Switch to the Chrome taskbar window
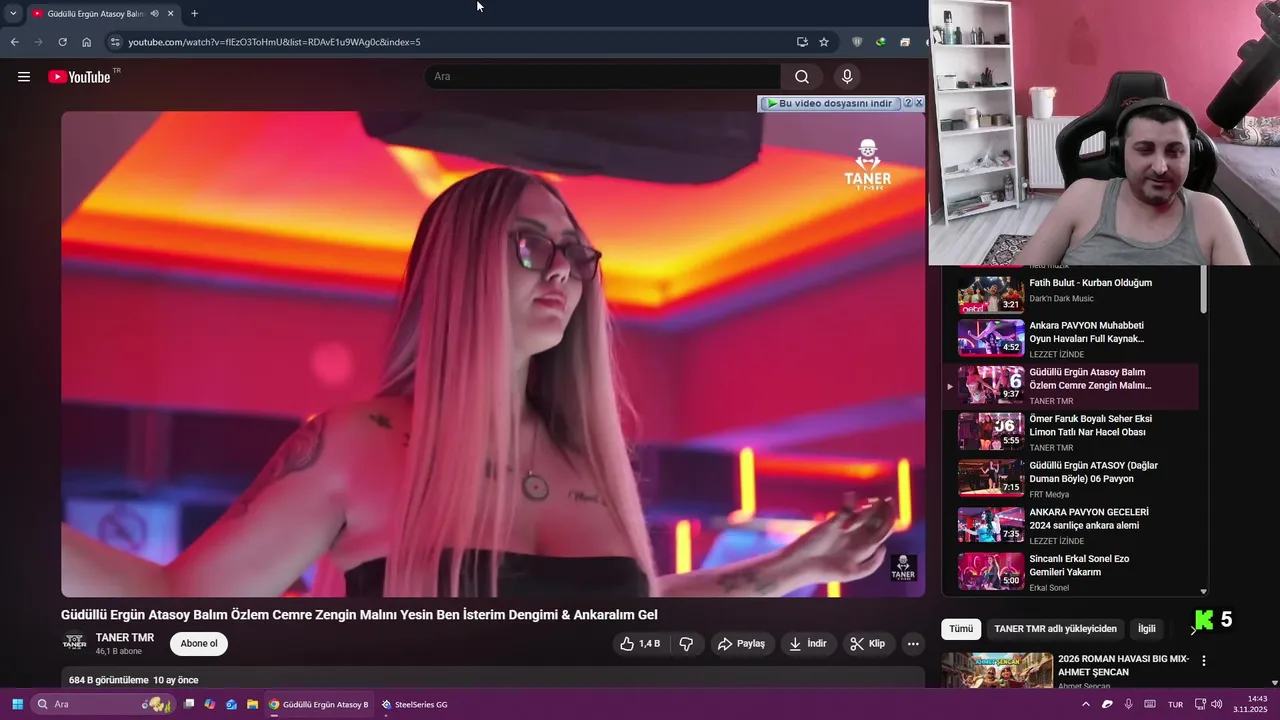Screen dimensions: 1280x720 (318, 704)
